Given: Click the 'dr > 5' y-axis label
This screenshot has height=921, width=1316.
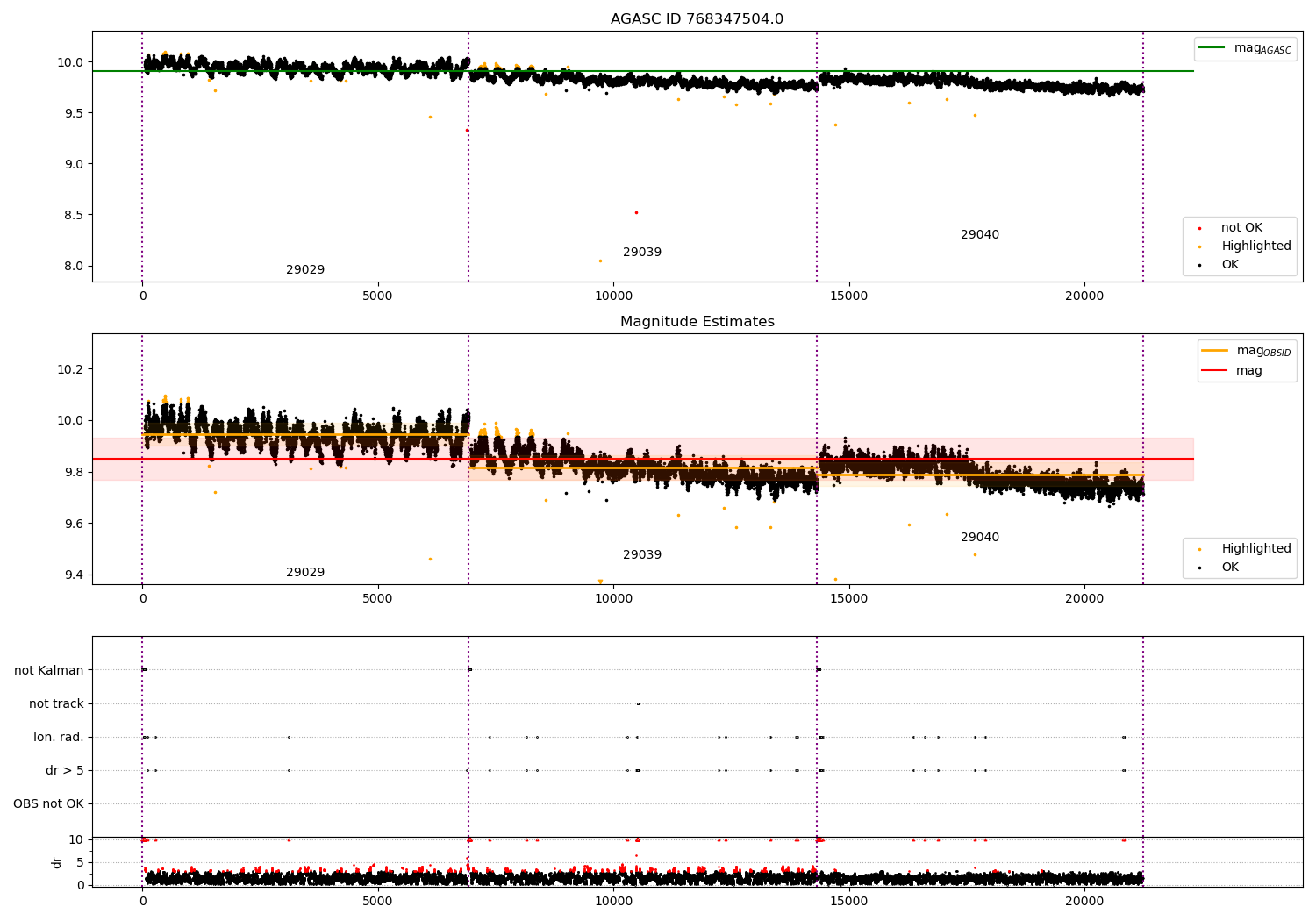Looking at the screenshot, I should pyautogui.click(x=65, y=771).
